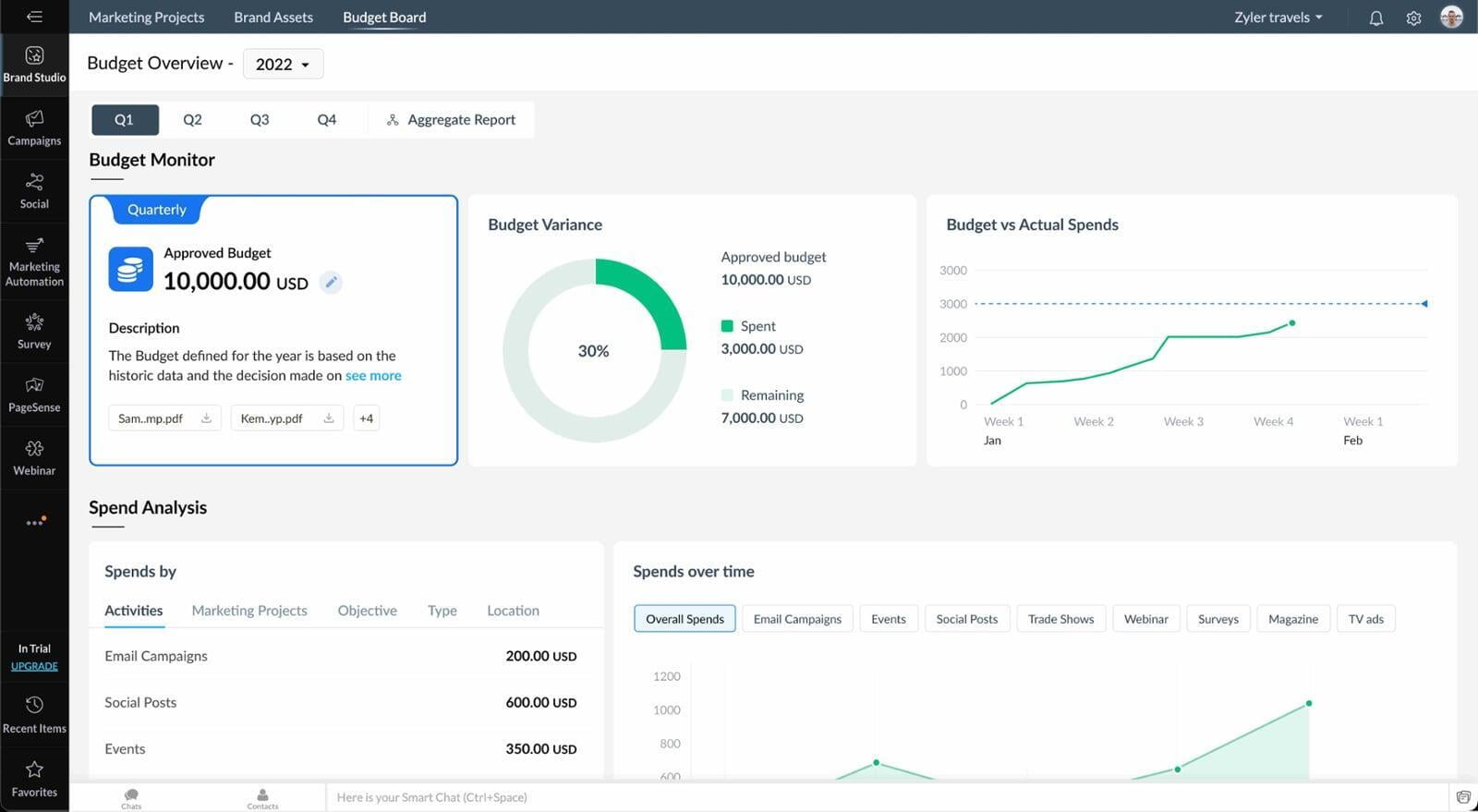Open the 2022 year dropdown

pos(283,64)
